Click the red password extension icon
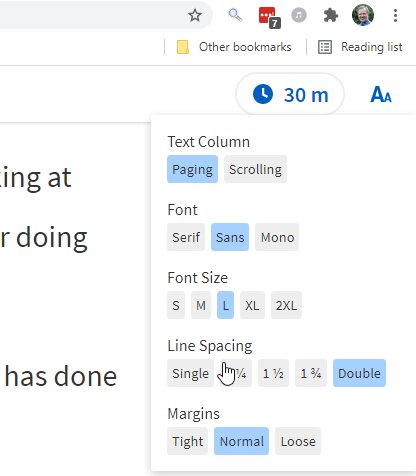Screen dimensions: 416x476 (x=269, y=17)
